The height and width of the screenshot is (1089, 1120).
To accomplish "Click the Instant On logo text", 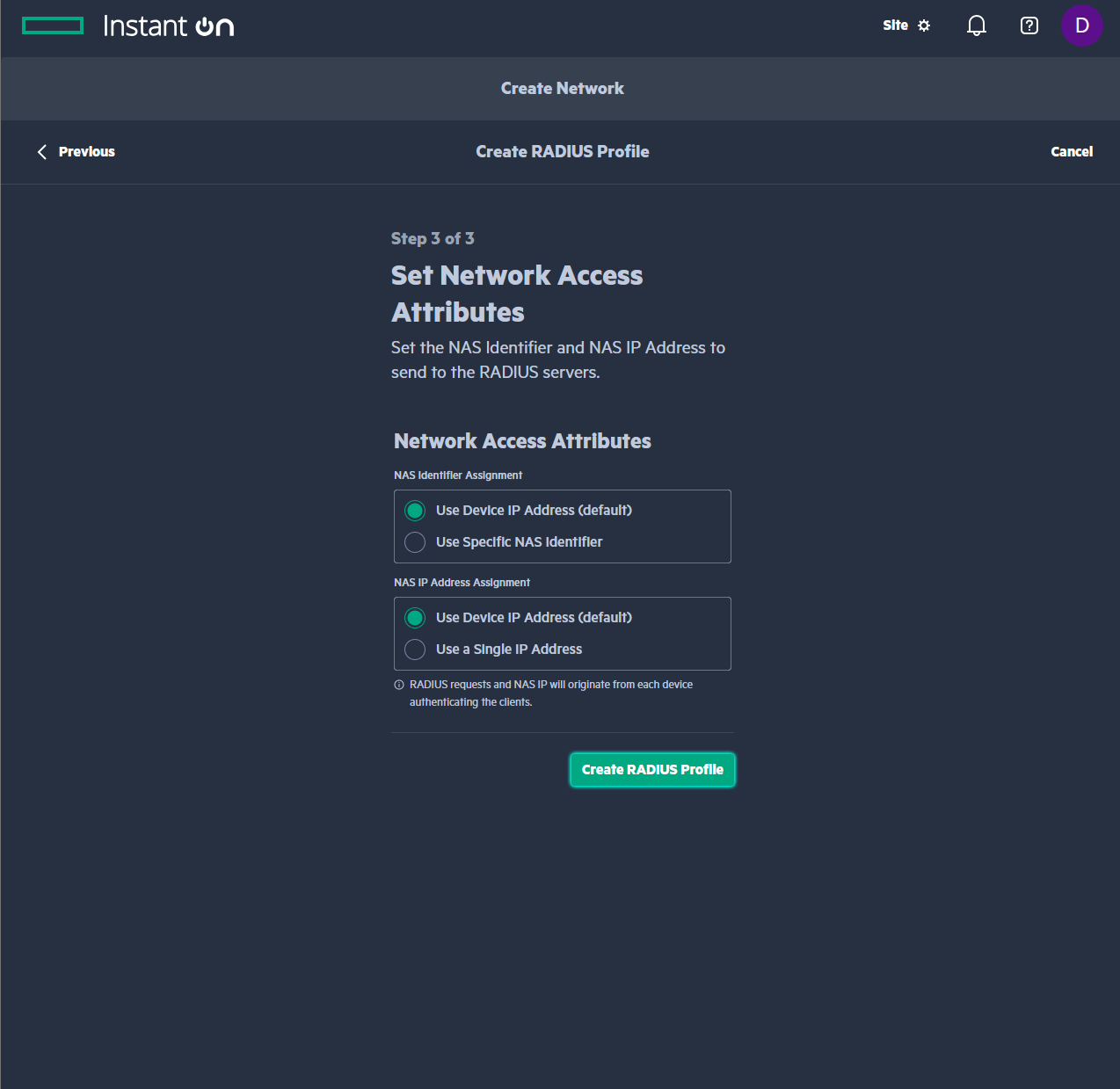I will pos(168,25).
